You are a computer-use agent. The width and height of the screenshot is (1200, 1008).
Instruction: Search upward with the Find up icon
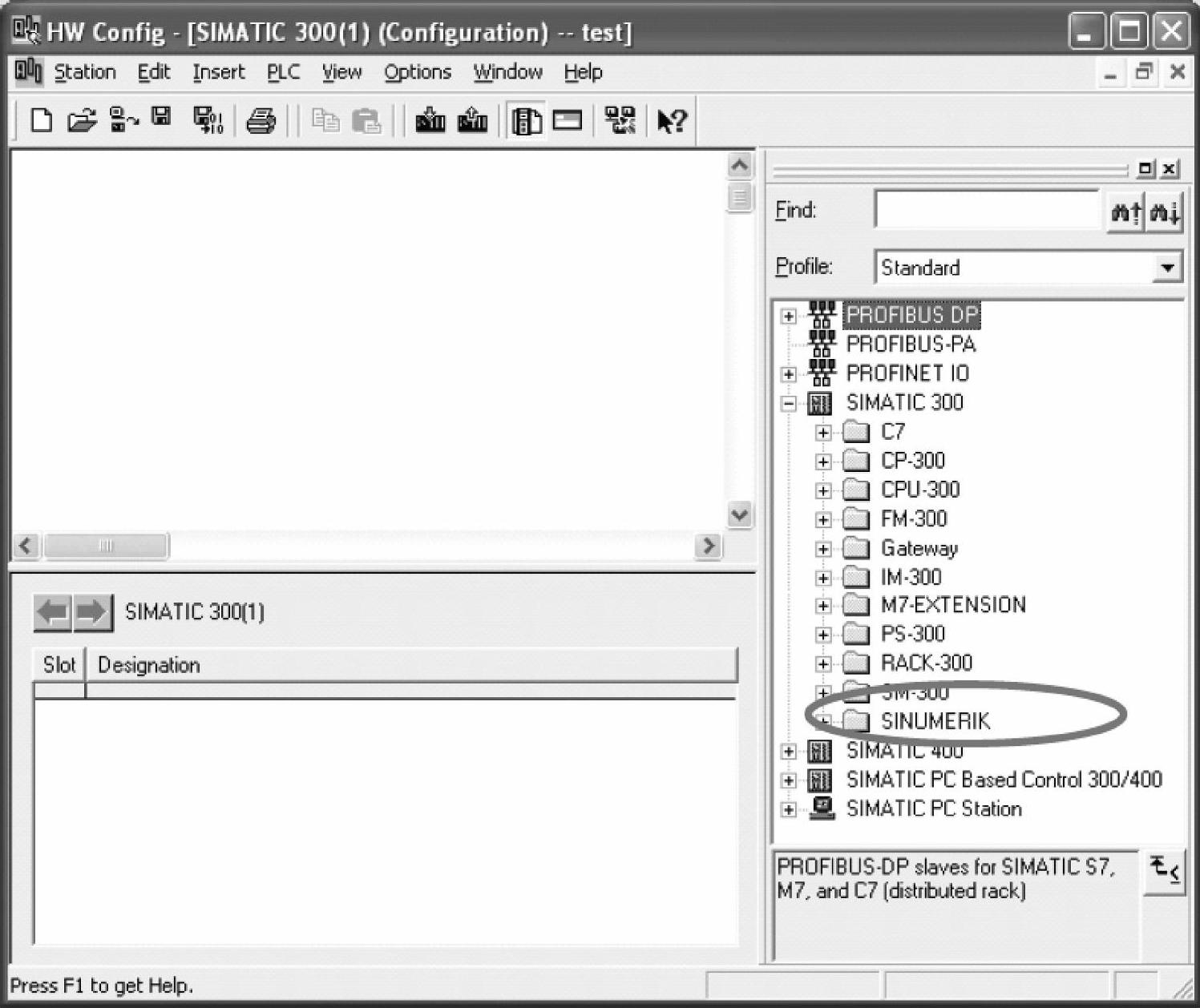pos(1125,212)
